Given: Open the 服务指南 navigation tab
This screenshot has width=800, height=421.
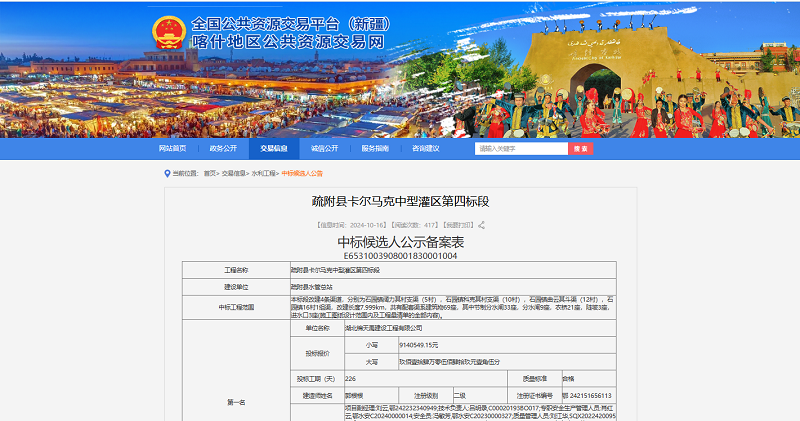Looking at the screenshot, I should tap(375, 148).
